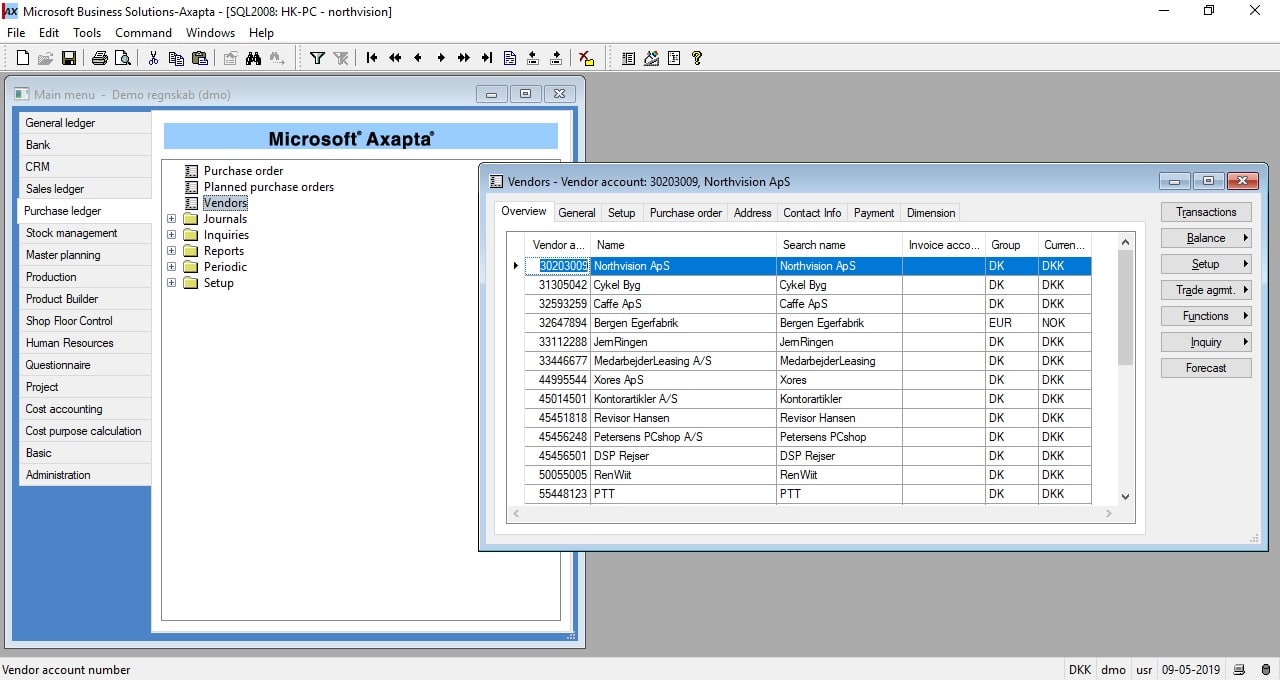Viewport: 1280px width, 680px height.
Task: Click the Paste clipboard icon
Action: click(x=199, y=58)
